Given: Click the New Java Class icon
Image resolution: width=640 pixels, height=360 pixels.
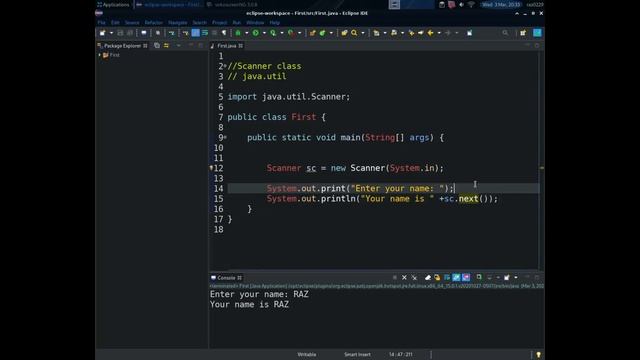Looking at the screenshot, I should pos(322,33).
